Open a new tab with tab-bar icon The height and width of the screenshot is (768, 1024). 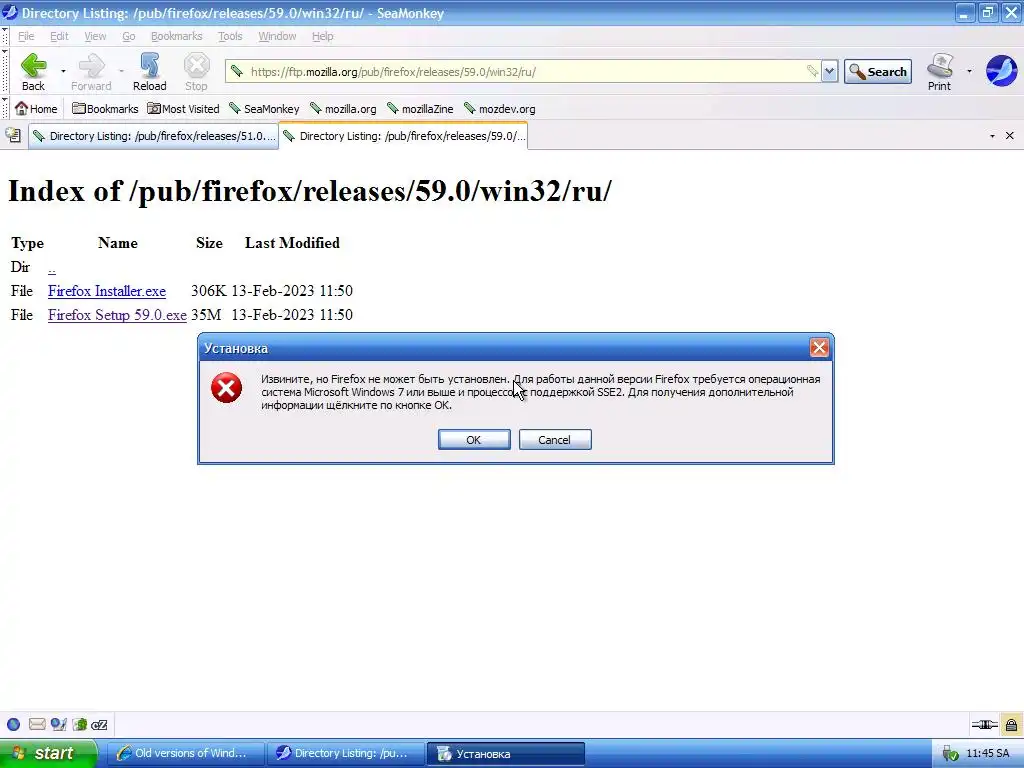pyautogui.click(x=13, y=135)
